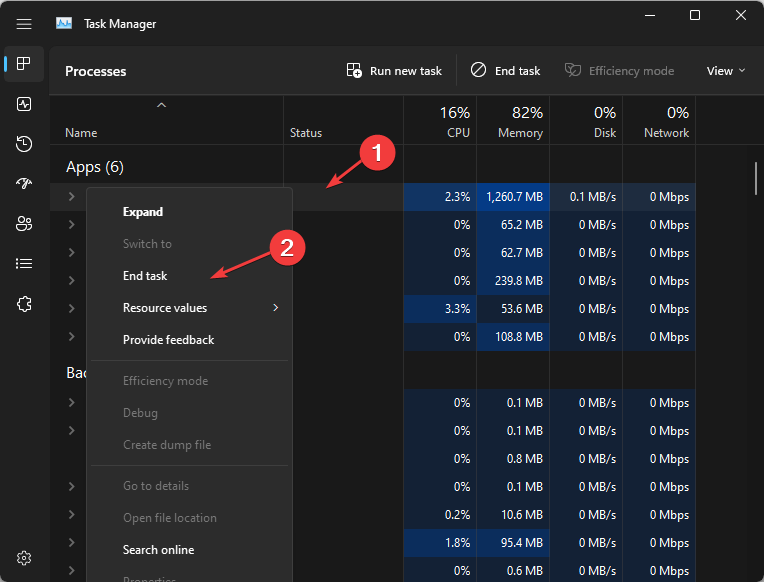764x582 pixels.
Task: Open the hamburger navigation menu
Action: [24, 24]
